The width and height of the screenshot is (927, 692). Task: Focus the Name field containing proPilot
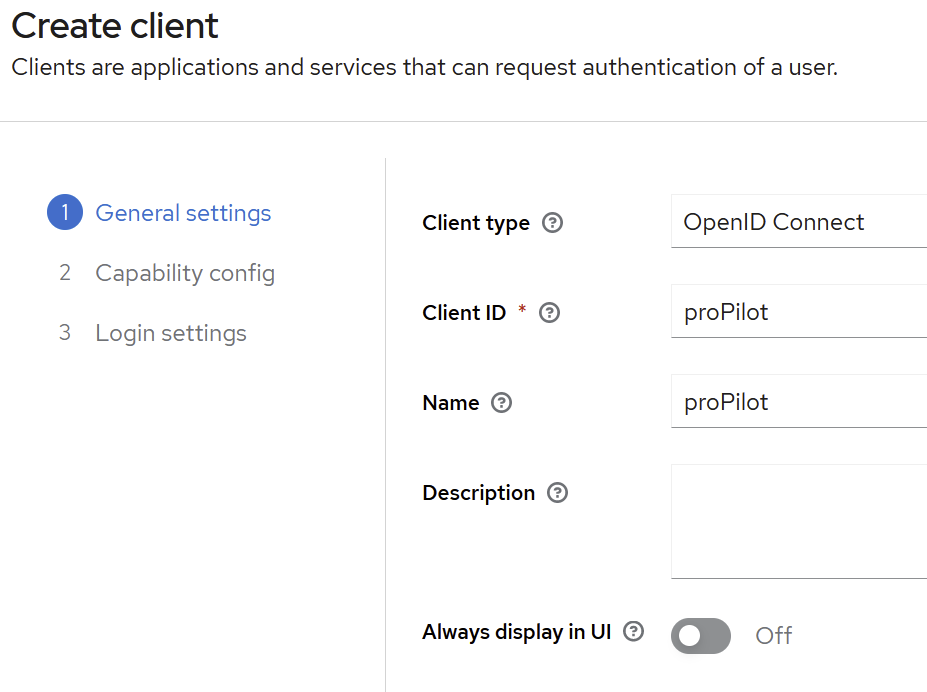798,402
